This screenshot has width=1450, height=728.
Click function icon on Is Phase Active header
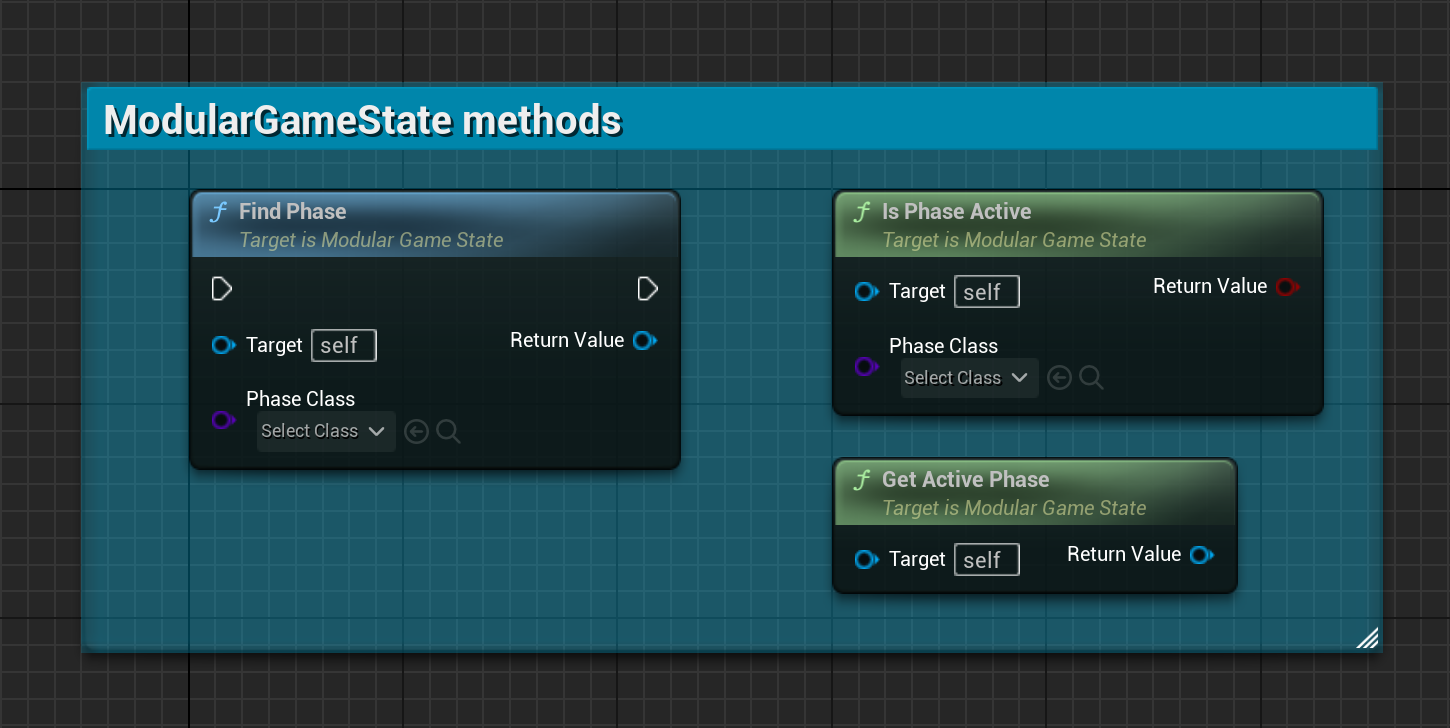[862, 212]
